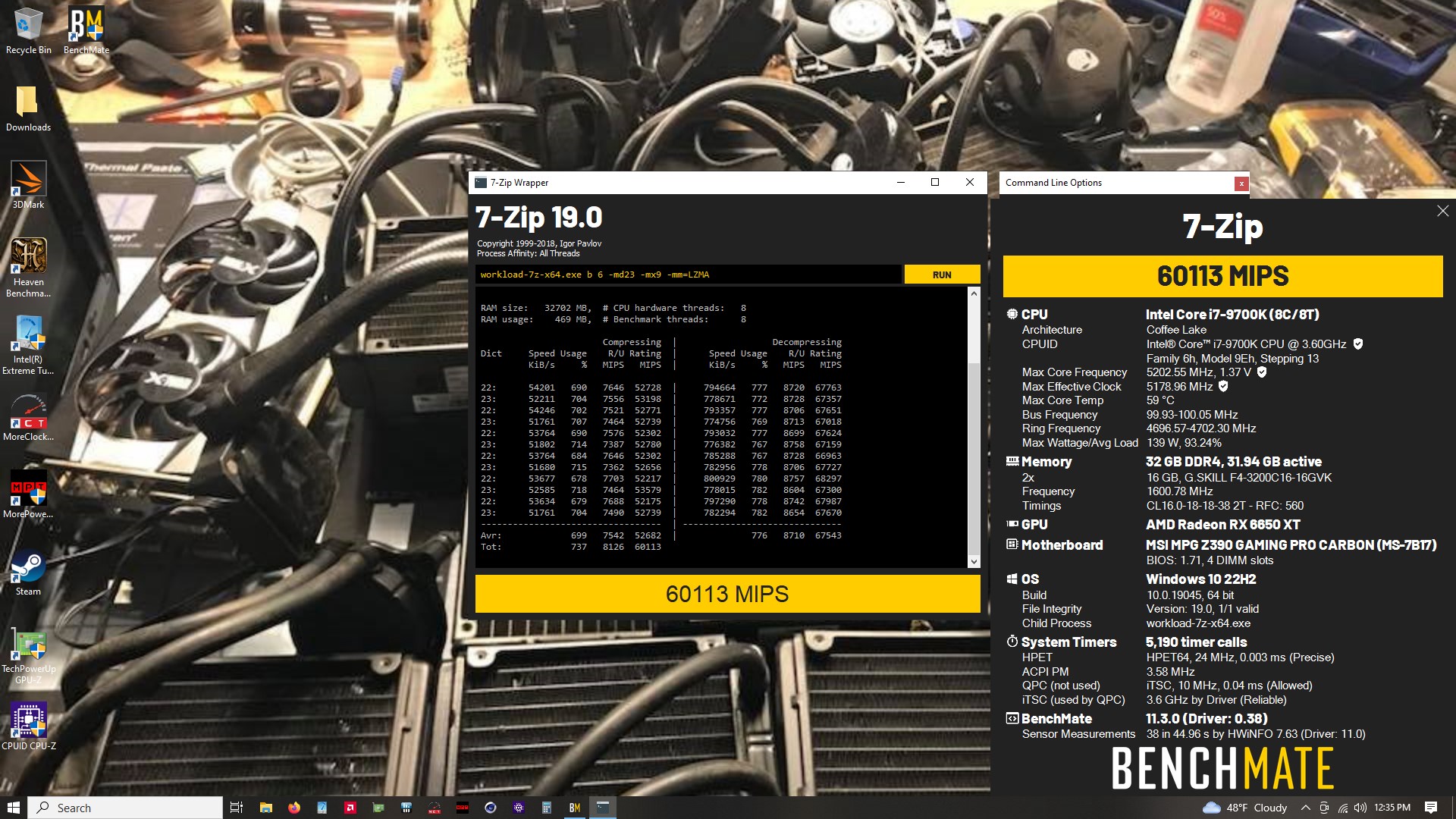Open the 48°F Cloudy weather widget
Image resolution: width=1456 pixels, height=819 pixels.
[x=1245, y=808]
